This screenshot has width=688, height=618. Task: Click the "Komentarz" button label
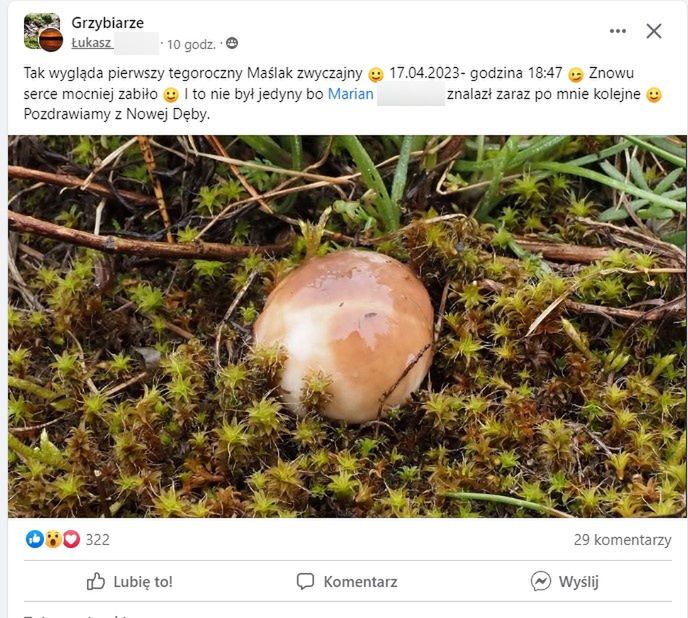tap(360, 582)
